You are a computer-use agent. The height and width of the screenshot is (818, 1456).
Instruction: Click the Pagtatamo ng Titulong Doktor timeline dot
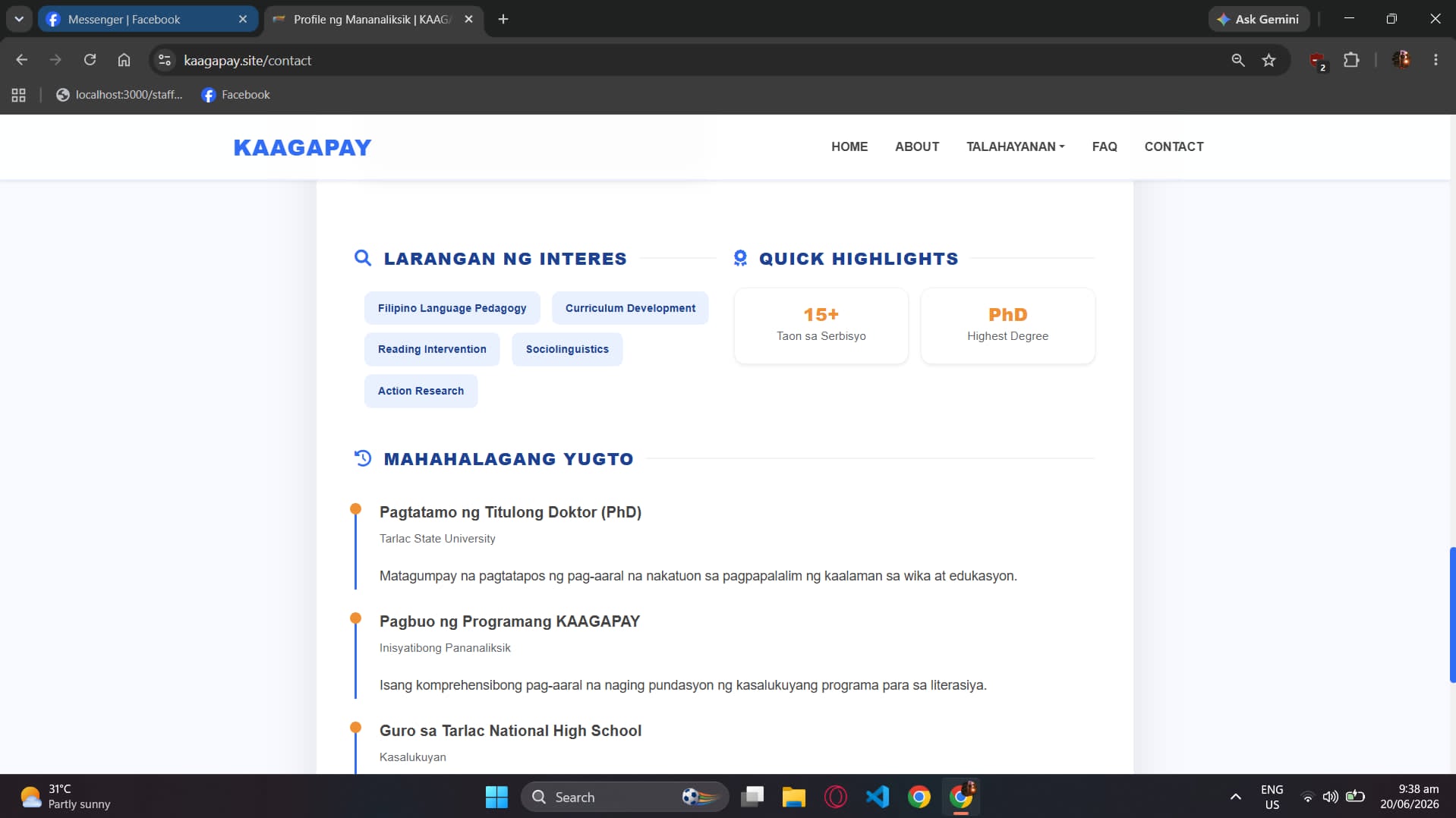(355, 509)
